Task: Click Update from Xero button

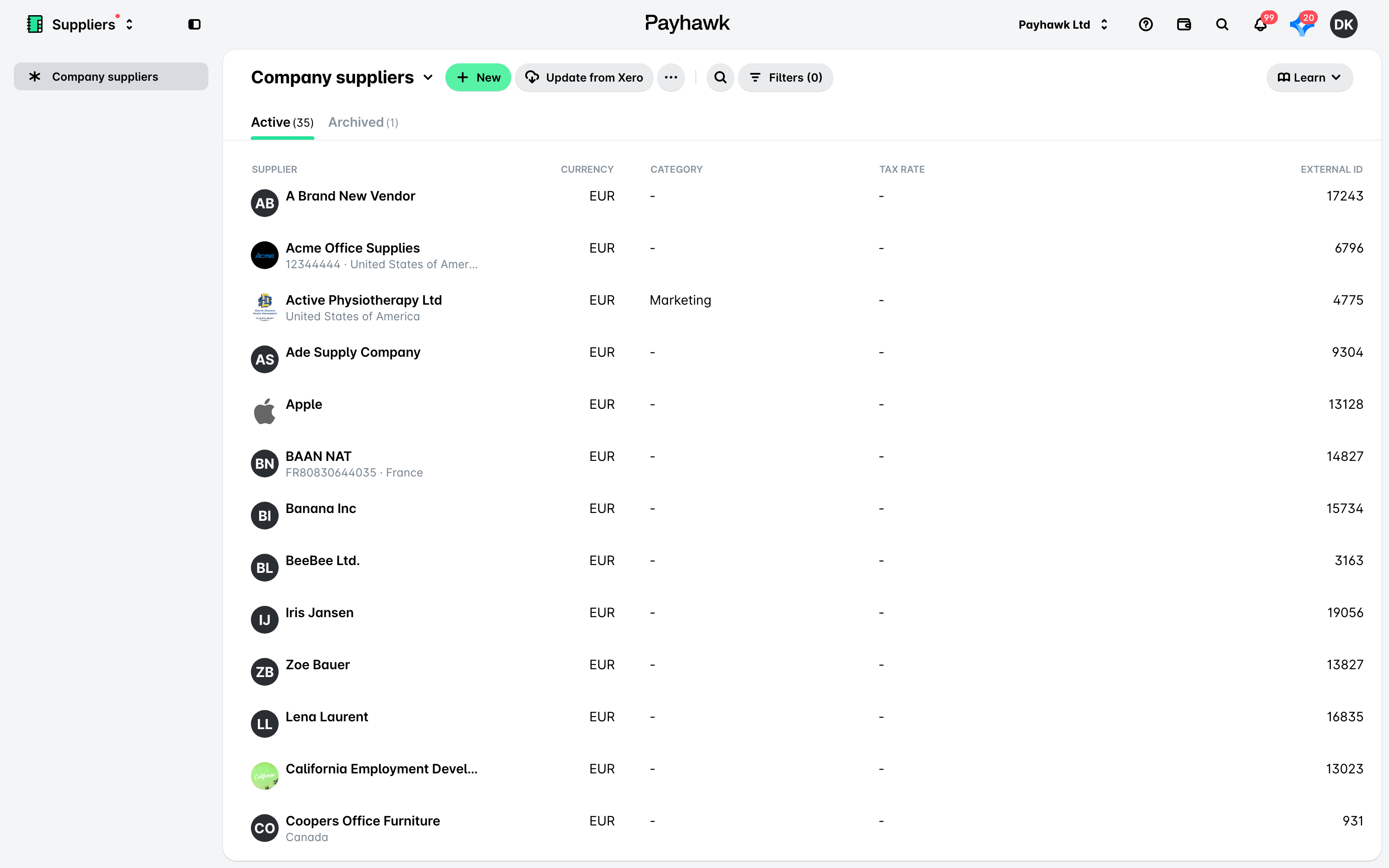Action: 584,78
